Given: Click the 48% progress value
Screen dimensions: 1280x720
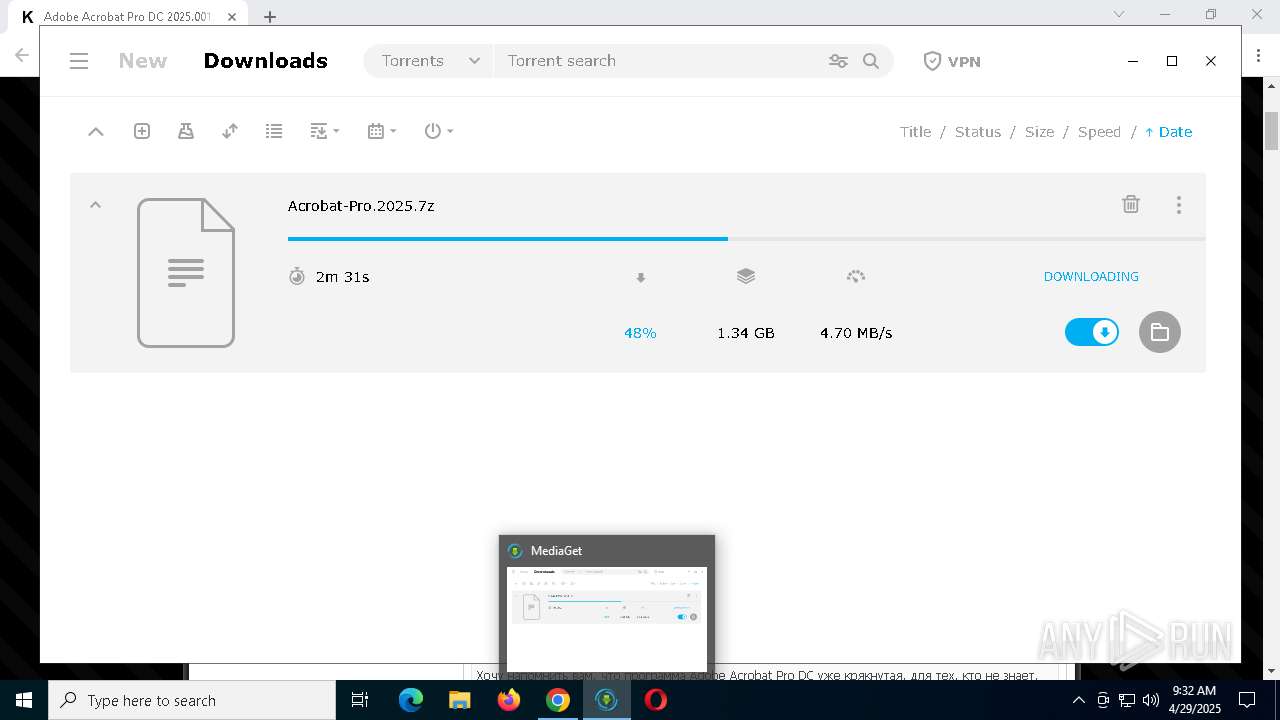Looking at the screenshot, I should (x=640, y=333).
